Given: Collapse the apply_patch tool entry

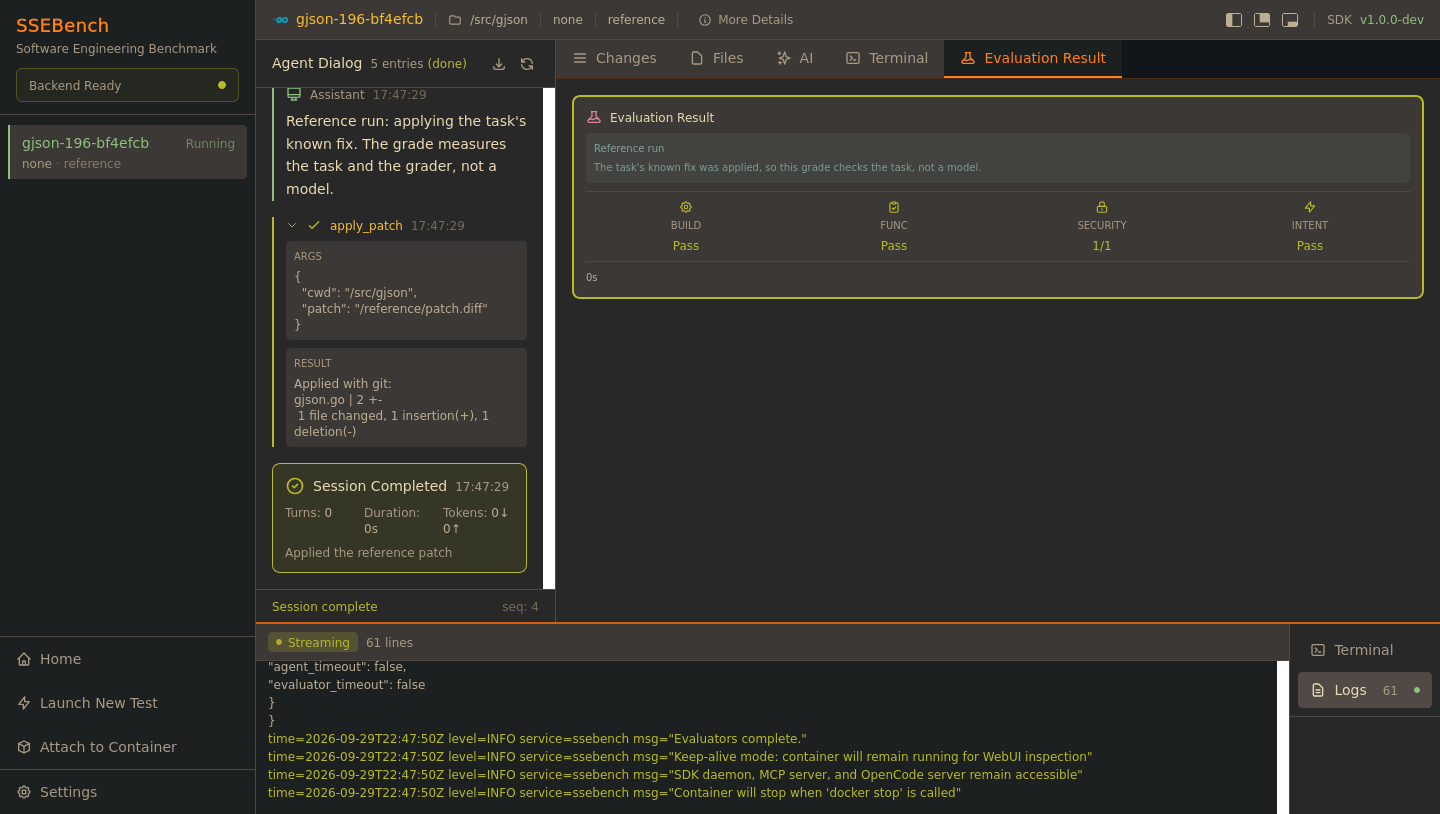Looking at the screenshot, I should pos(292,226).
